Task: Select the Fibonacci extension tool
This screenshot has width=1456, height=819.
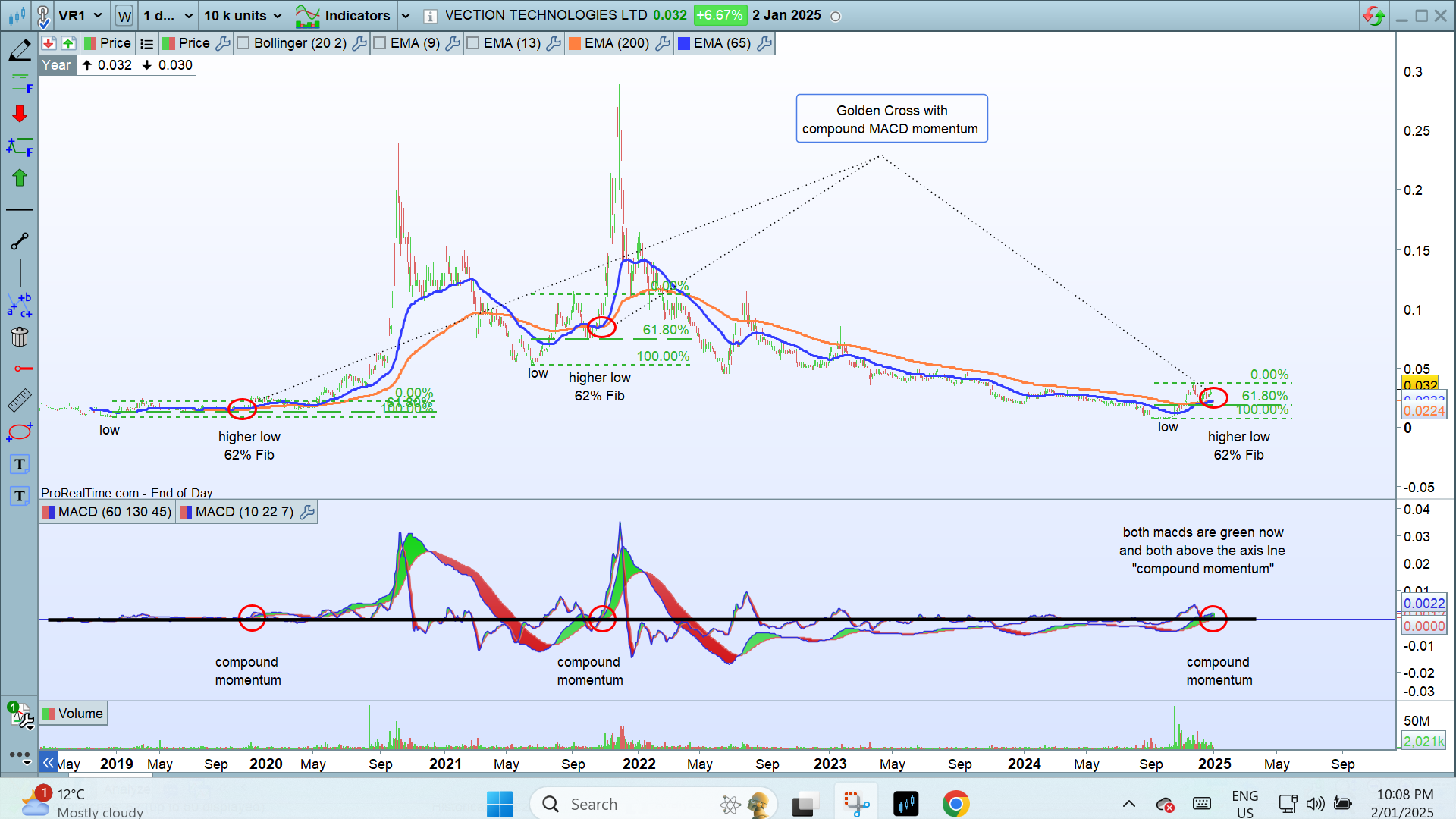Action: (20, 146)
